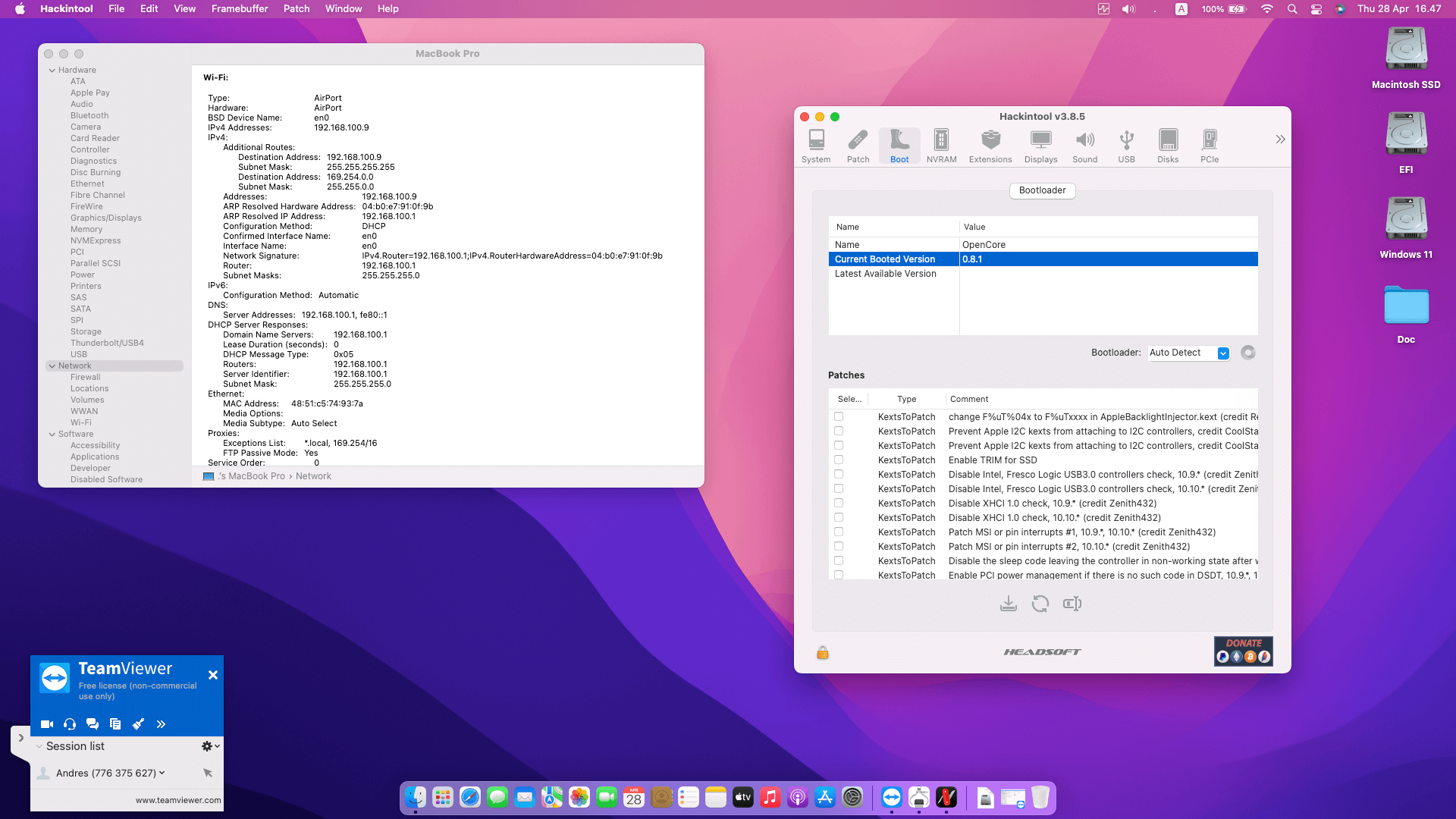Open the Patch menu in the menu bar
Viewport: 1456px width, 819px height.
(x=297, y=9)
